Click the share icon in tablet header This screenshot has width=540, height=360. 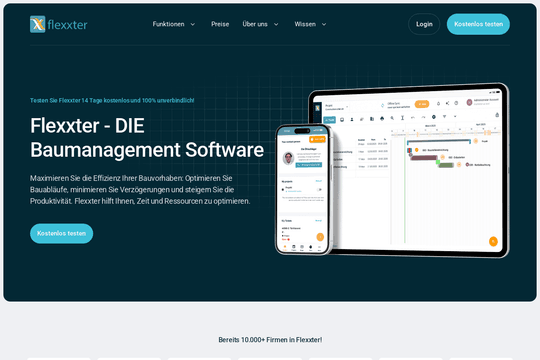coord(447,103)
